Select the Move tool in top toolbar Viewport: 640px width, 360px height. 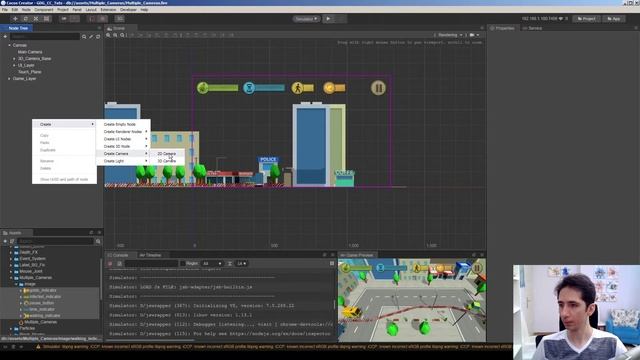tap(15, 19)
